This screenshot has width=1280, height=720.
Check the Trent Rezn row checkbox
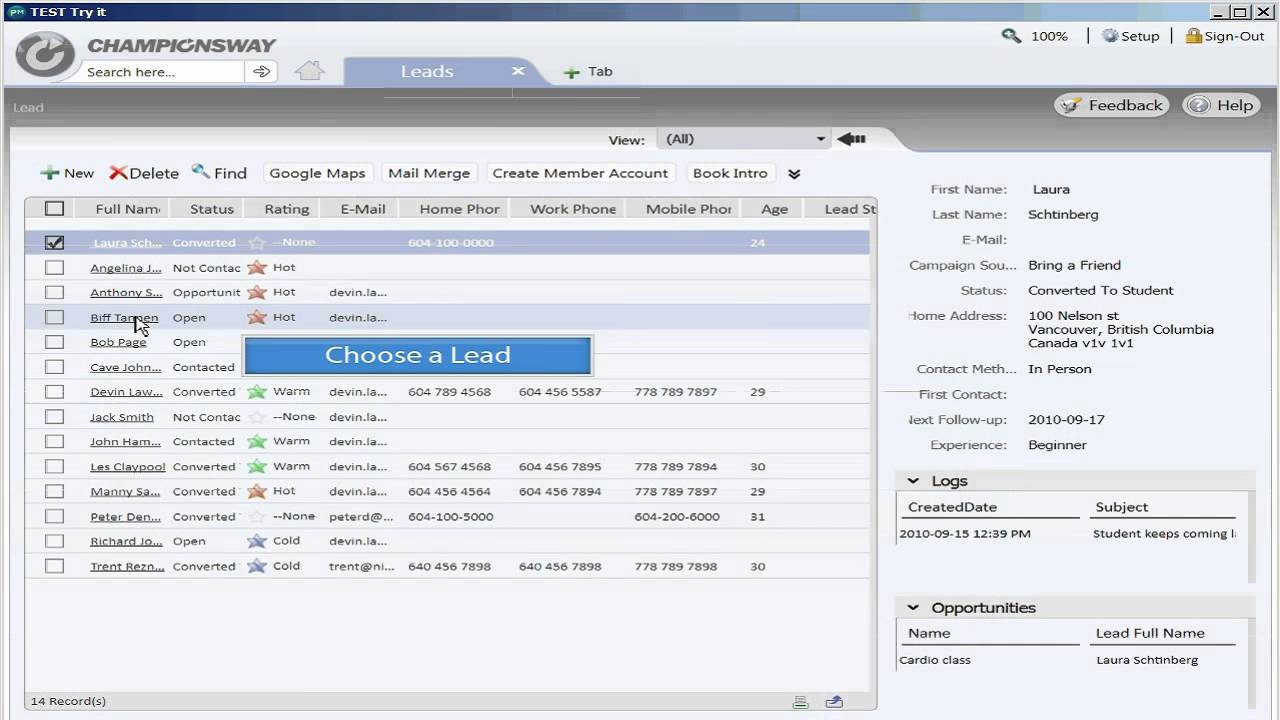[x=54, y=566]
